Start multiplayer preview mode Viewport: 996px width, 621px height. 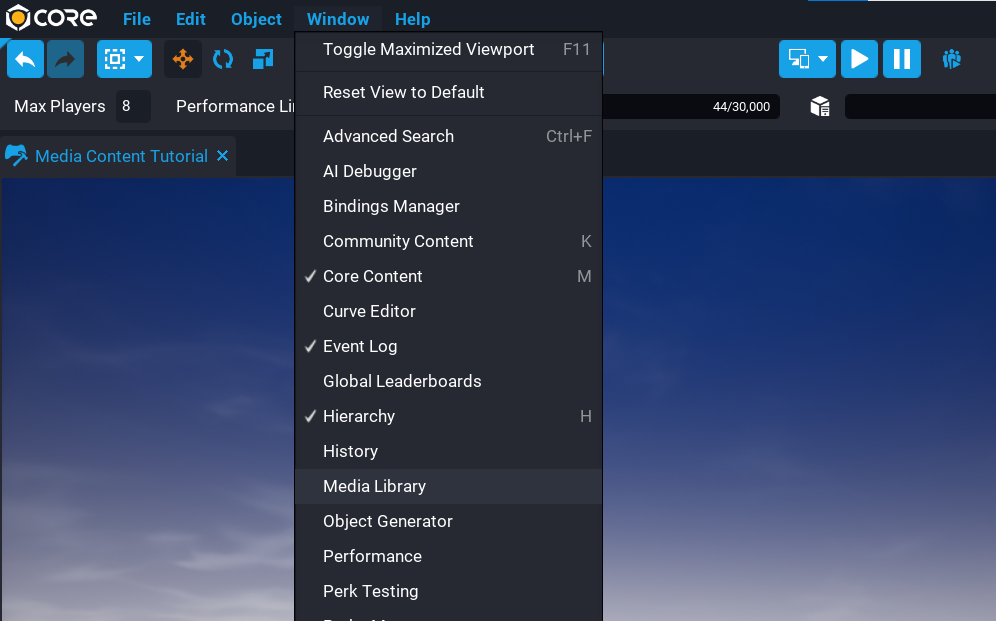[x=951, y=59]
